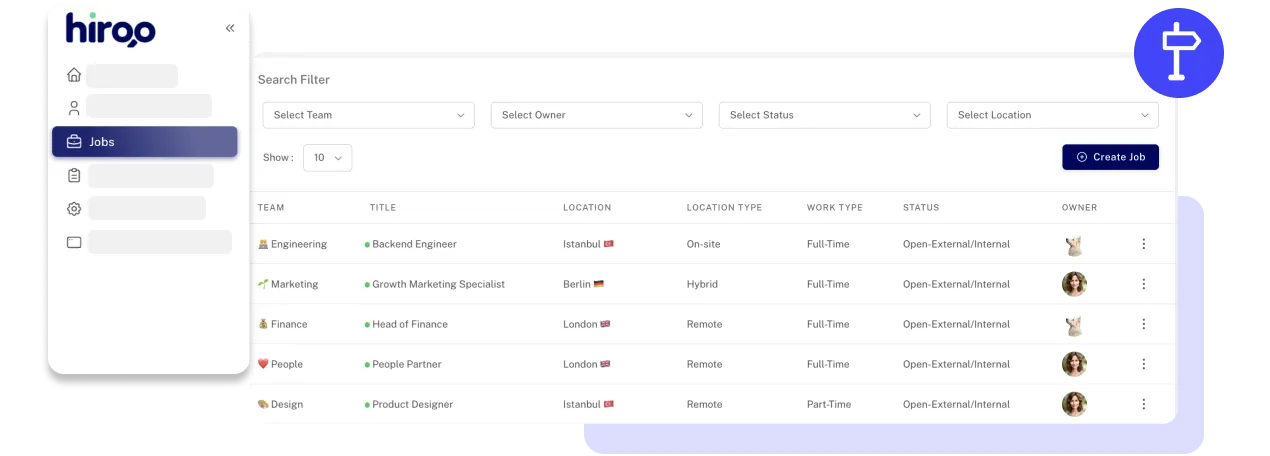The height and width of the screenshot is (456, 1270).
Task: Click the LOCATION TYPE column header
Action: coord(724,208)
